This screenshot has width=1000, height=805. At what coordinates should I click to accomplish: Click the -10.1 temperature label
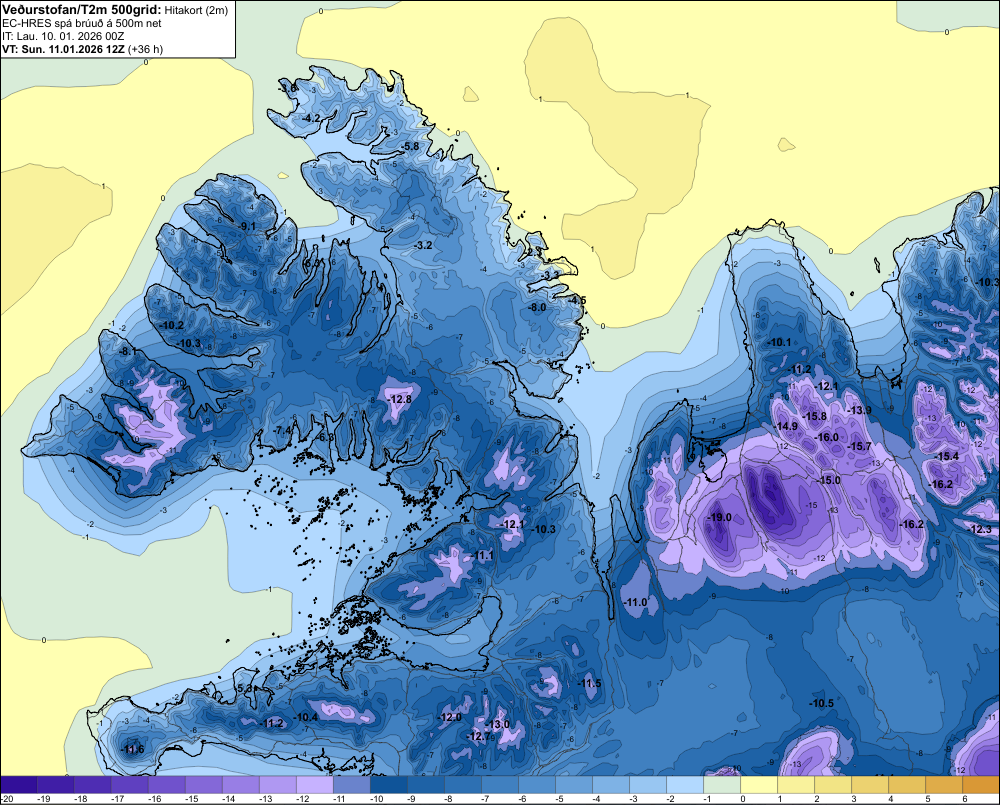tap(779, 342)
